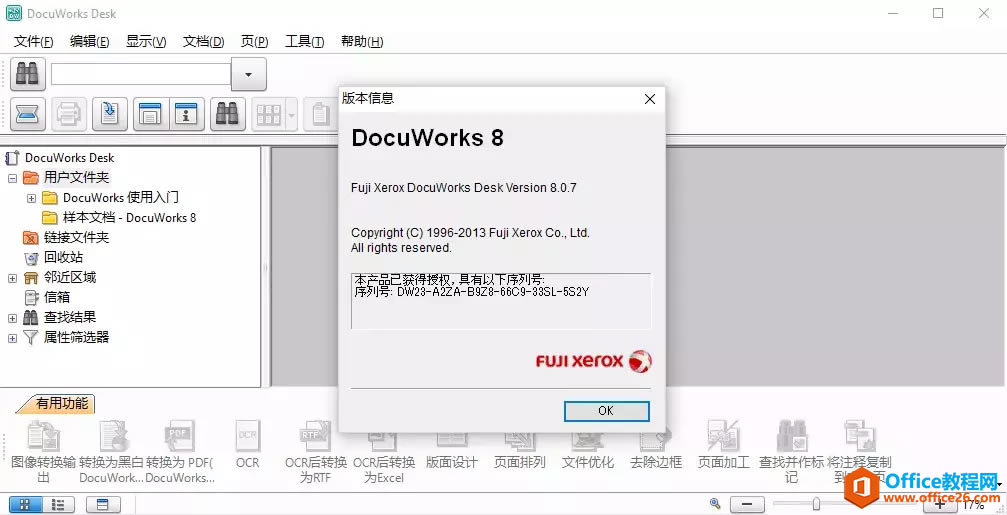Click the 页面加工 function icon

tap(723, 436)
